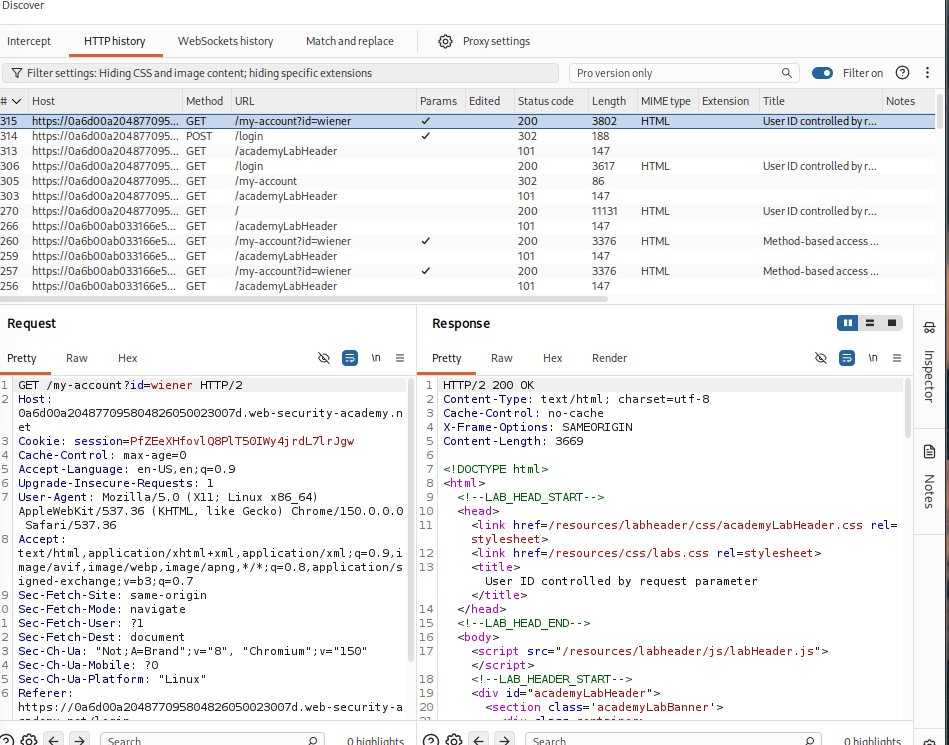Focus the Request pane Search field

212,740
